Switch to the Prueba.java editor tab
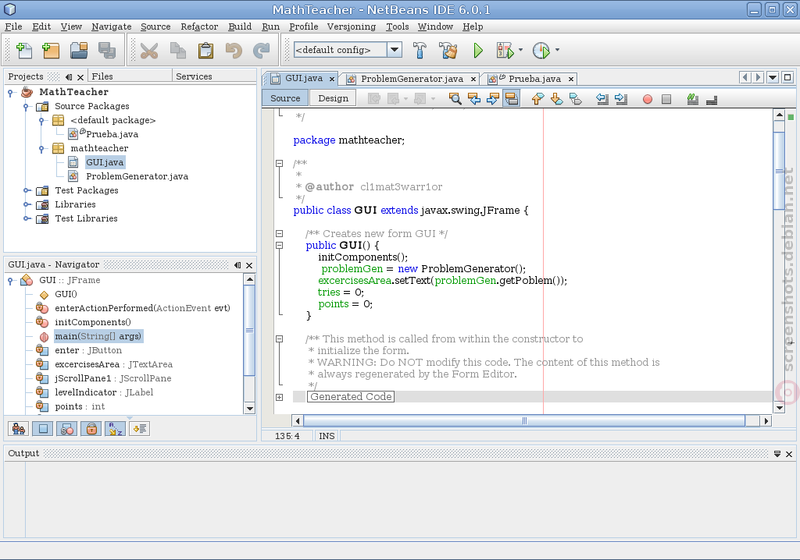The image size is (800, 560). [534, 79]
